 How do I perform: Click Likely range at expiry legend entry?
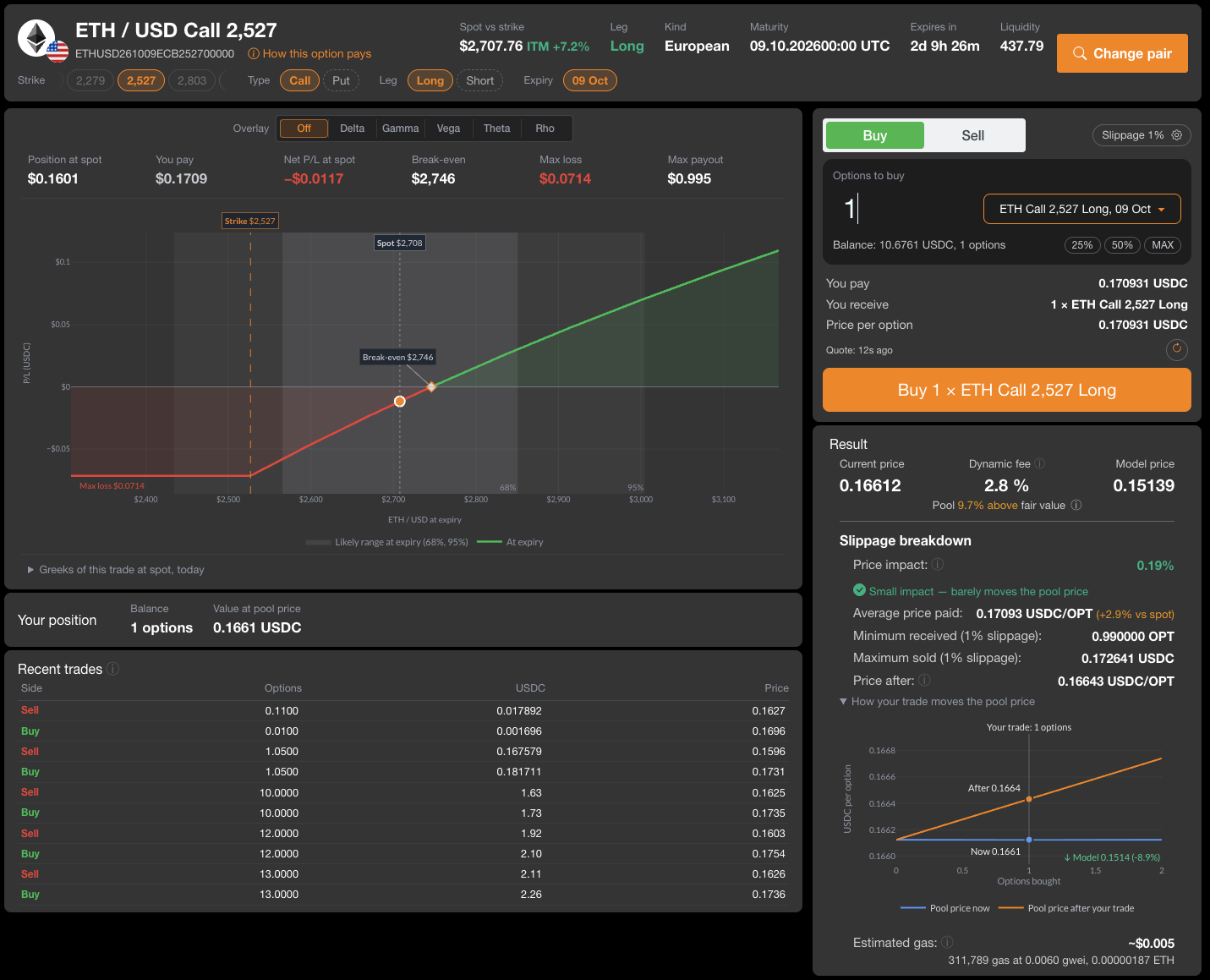(387, 542)
